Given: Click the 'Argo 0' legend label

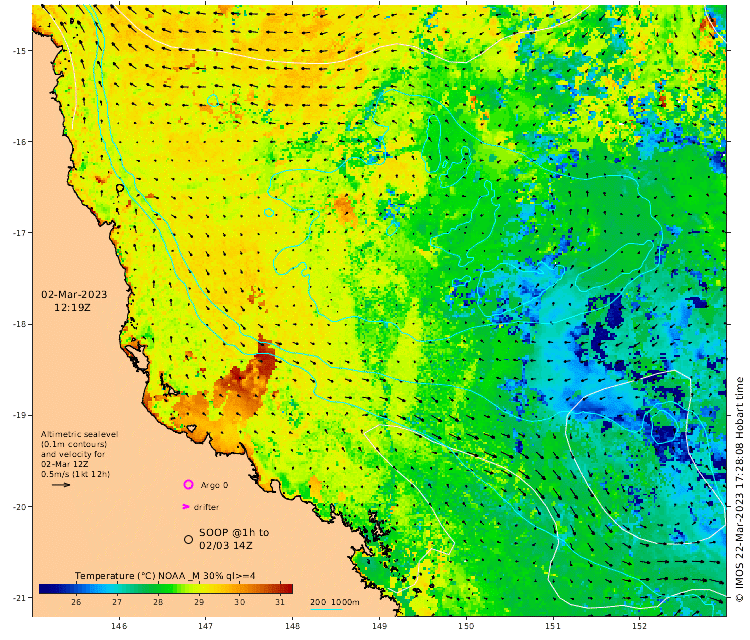Looking at the screenshot, I should pos(214,485).
